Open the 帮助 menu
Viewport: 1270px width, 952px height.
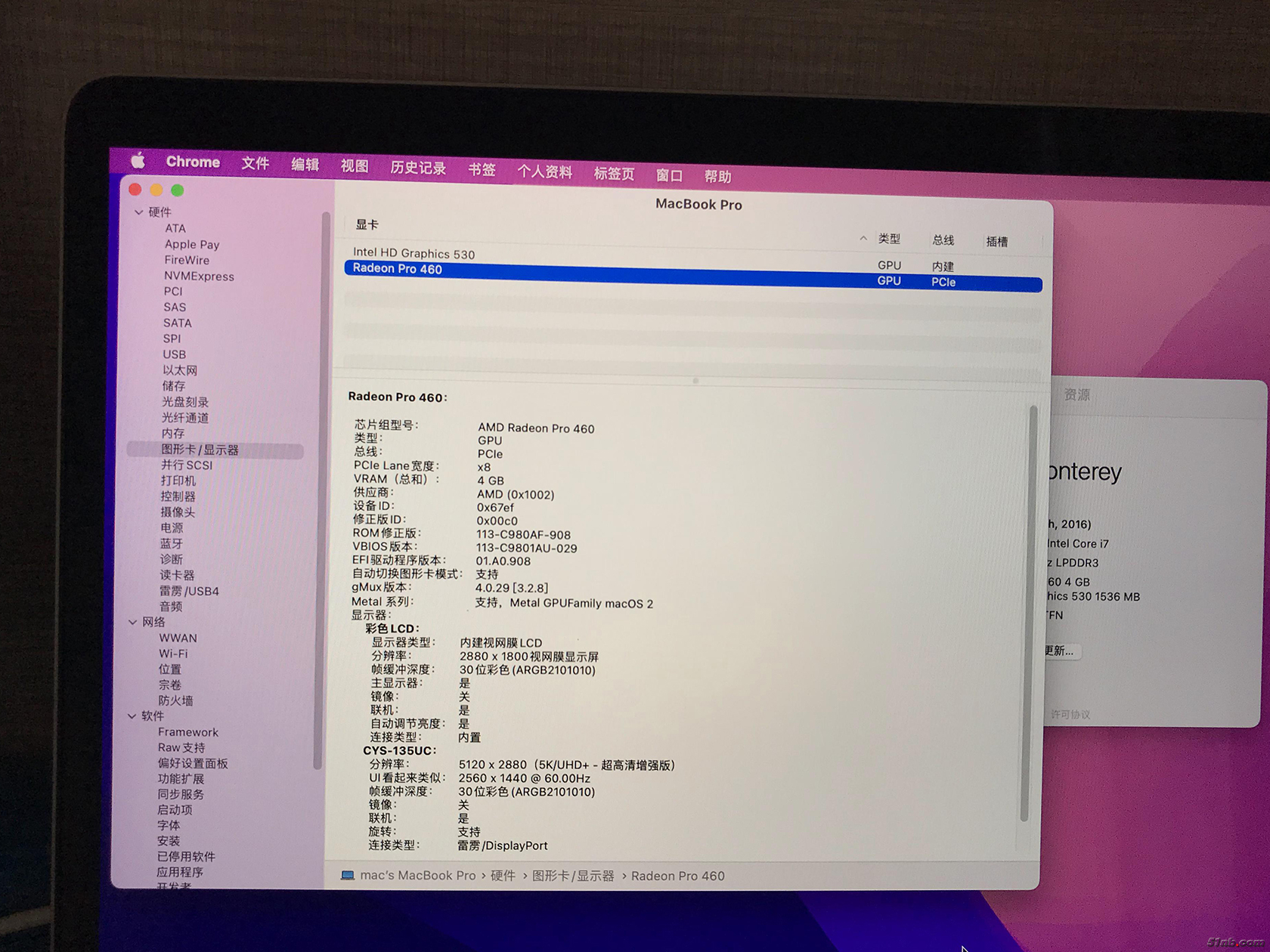(717, 177)
